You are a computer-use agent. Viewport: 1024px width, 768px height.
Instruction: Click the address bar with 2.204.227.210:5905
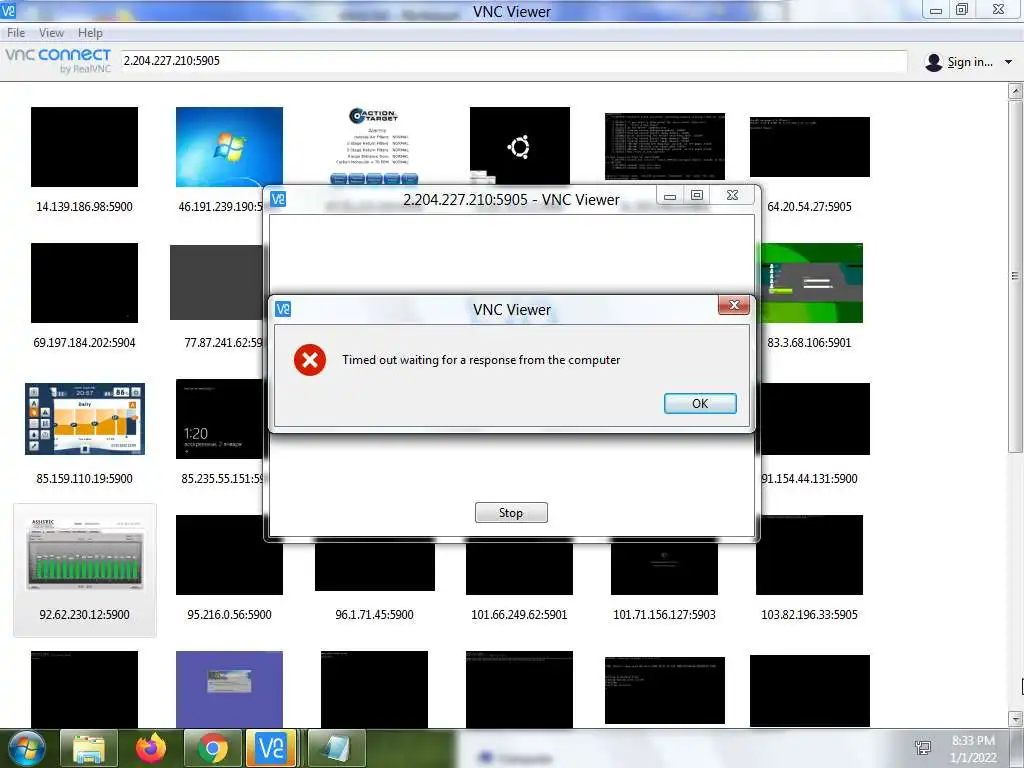[514, 61]
